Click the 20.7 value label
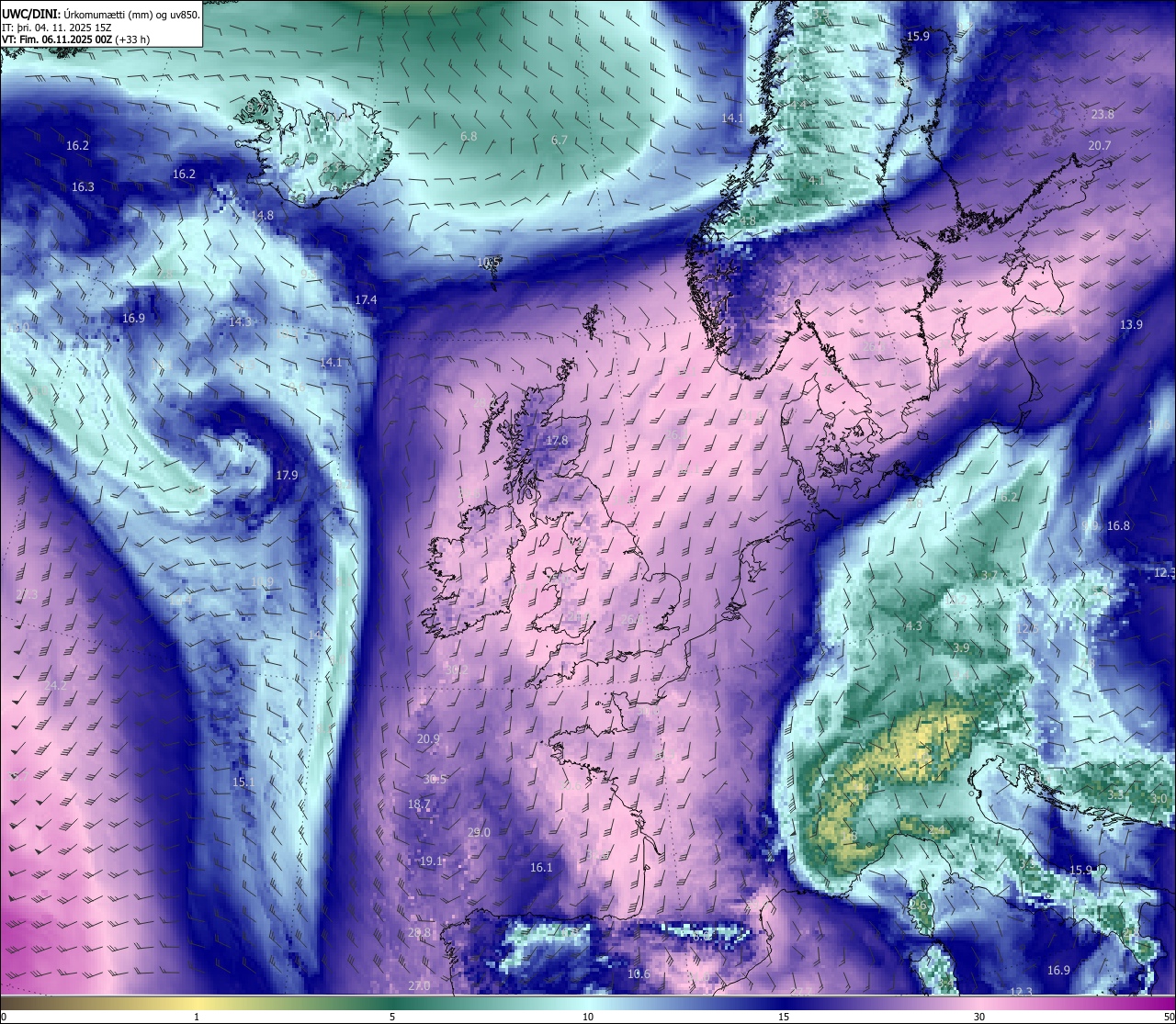 [1100, 146]
